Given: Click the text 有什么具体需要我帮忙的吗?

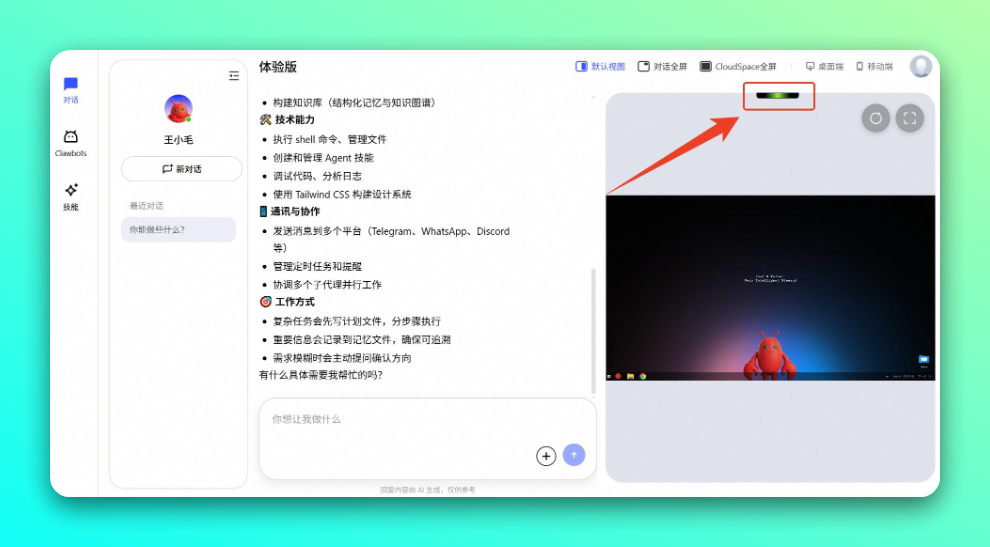Looking at the screenshot, I should [321, 375].
